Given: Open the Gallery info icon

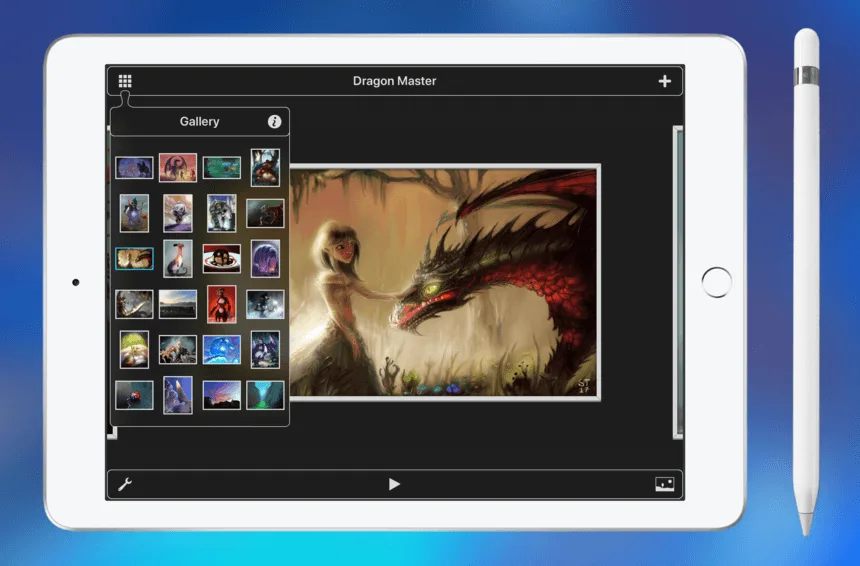Looking at the screenshot, I should 274,122.
